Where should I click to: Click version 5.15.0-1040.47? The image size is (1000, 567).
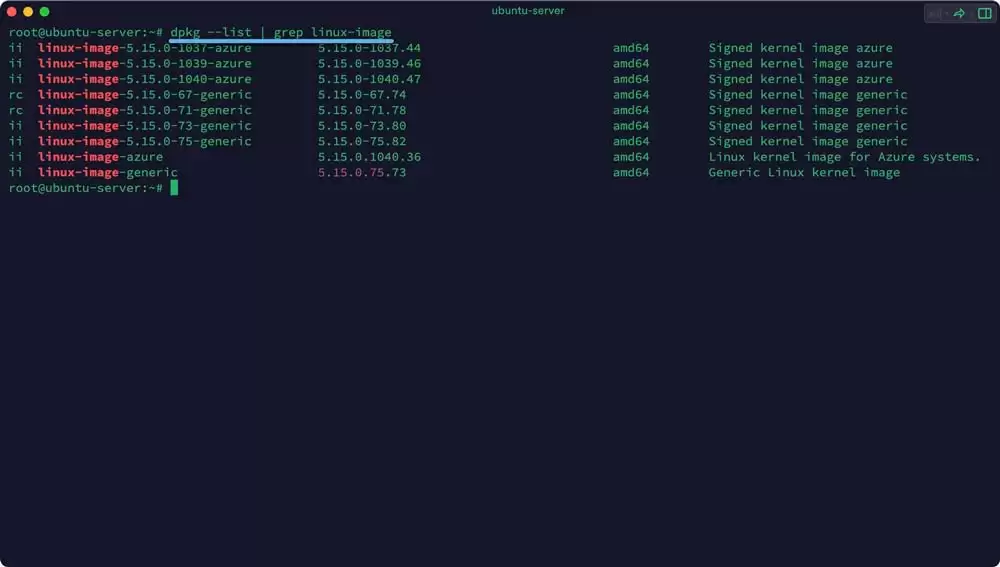[369, 79]
